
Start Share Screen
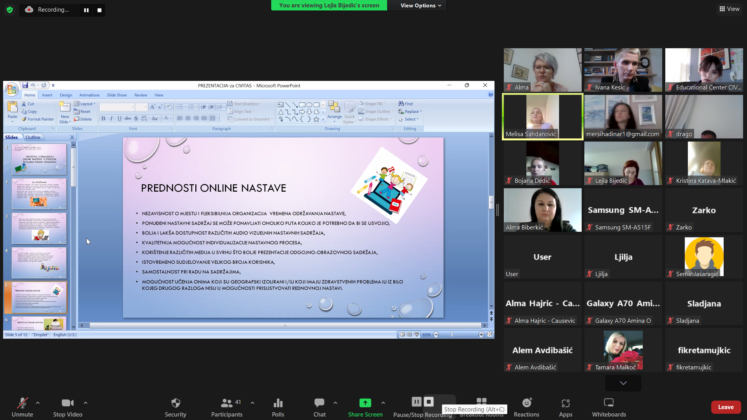click(365, 407)
